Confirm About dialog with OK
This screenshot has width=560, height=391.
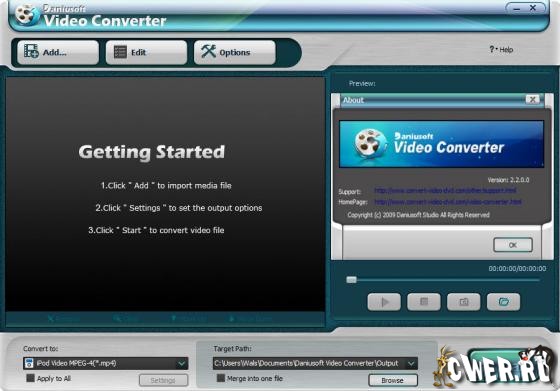tap(513, 245)
